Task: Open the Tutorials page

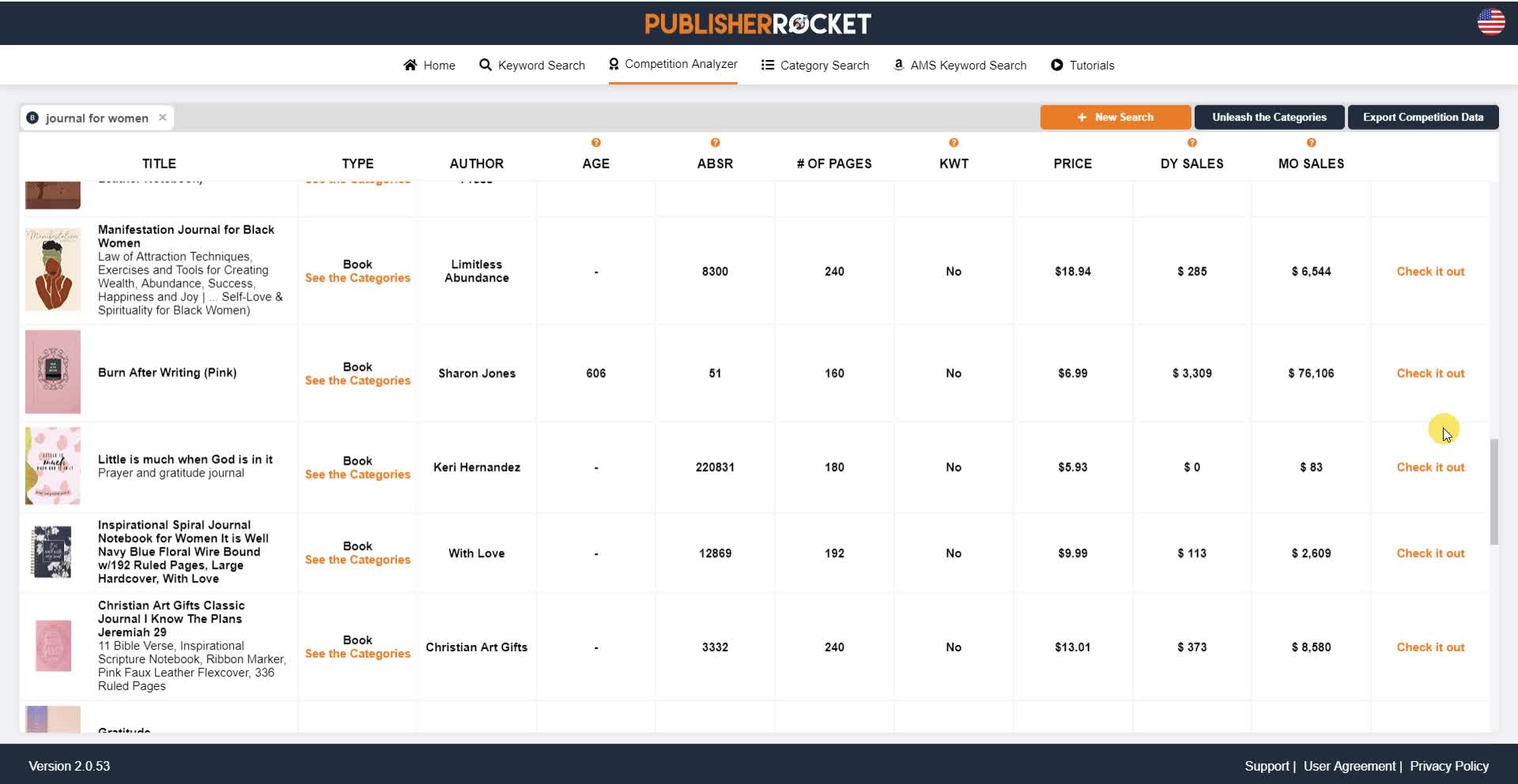Action: [x=1082, y=65]
